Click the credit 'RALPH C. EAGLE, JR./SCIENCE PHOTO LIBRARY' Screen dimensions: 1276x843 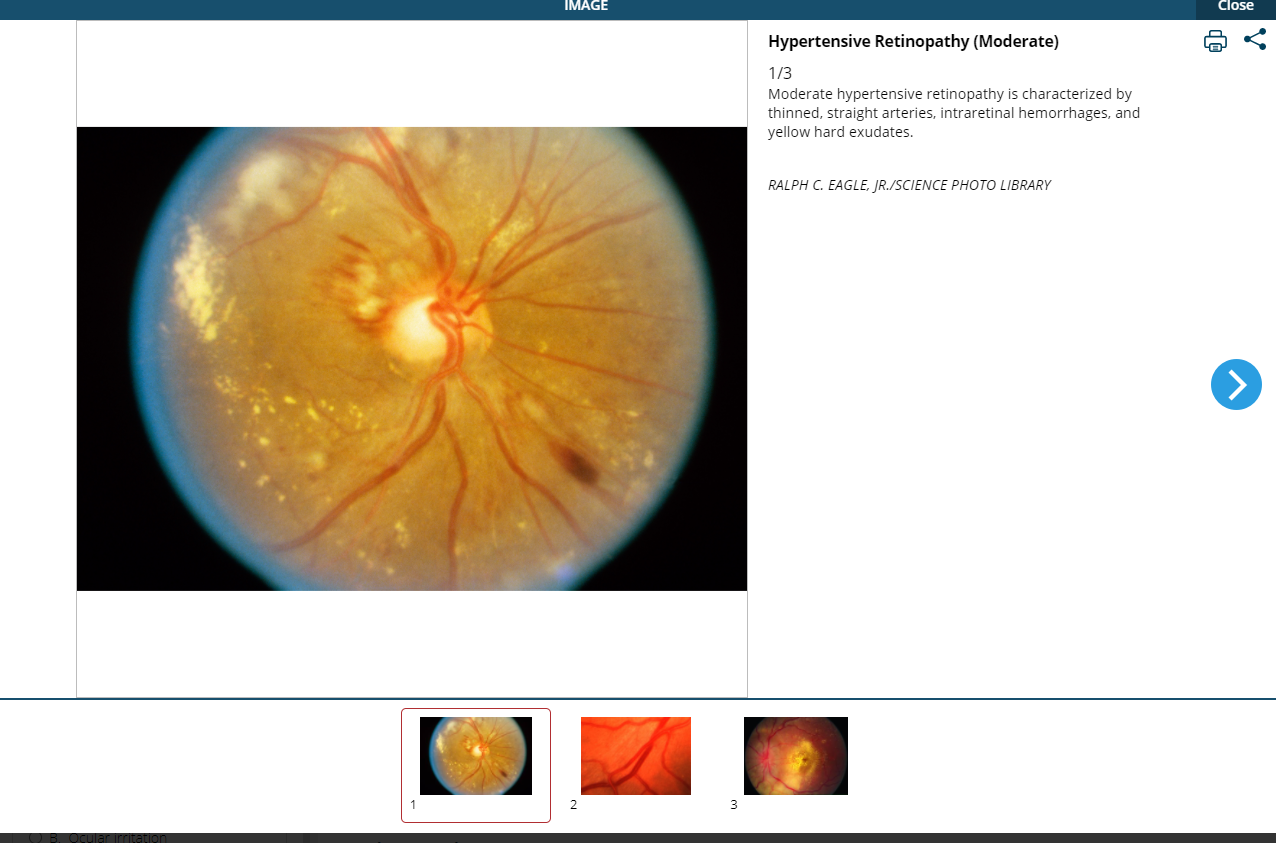[x=909, y=185]
